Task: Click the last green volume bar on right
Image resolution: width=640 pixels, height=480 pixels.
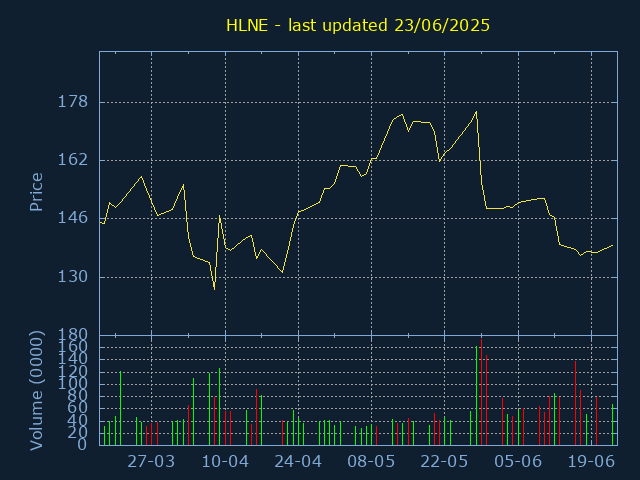Action: [x=612, y=424]
